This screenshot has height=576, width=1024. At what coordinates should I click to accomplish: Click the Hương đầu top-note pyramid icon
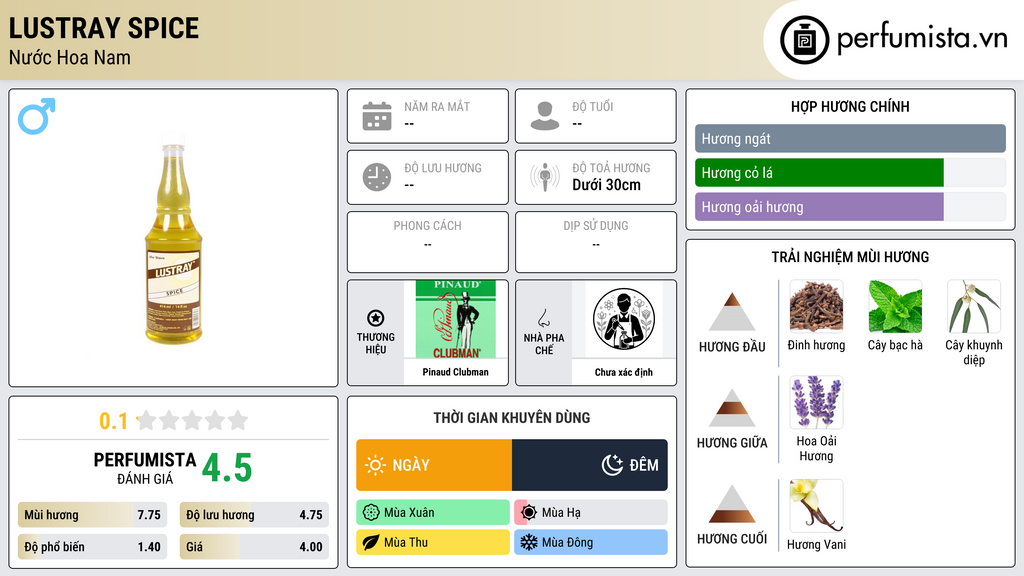click(732, 312)
